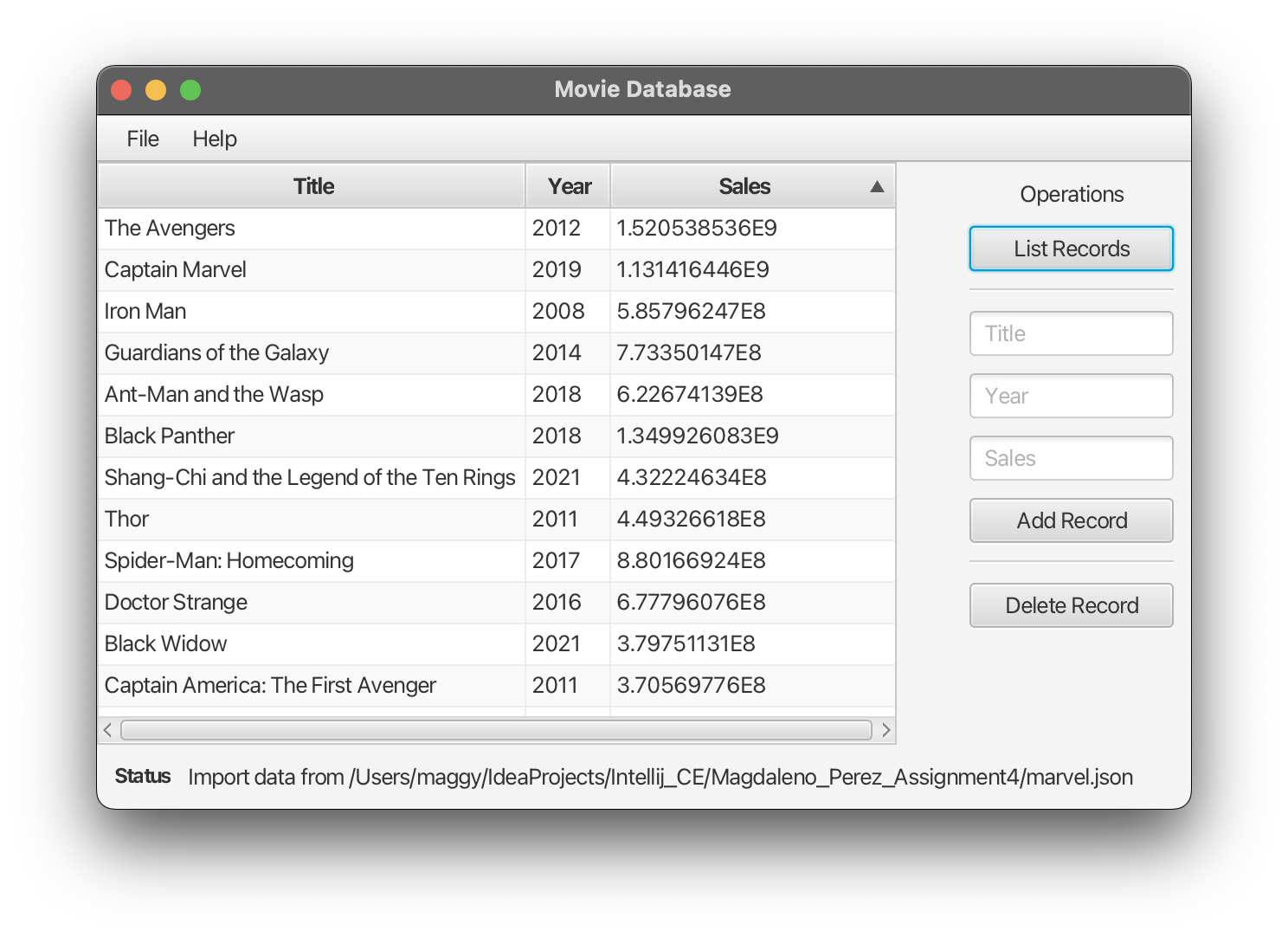Select the Captain Marvel row
This screenshot has width=1288, height=937.
tap(497, 270)
